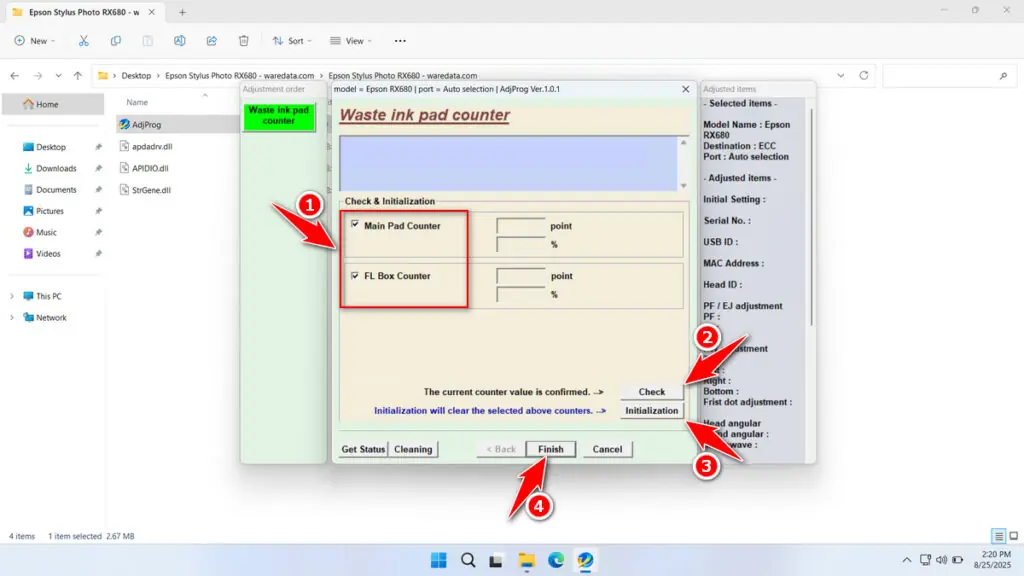Expand the This PC tree node
The width and height of the screenshot is (1024, 576).
[12, 296]
